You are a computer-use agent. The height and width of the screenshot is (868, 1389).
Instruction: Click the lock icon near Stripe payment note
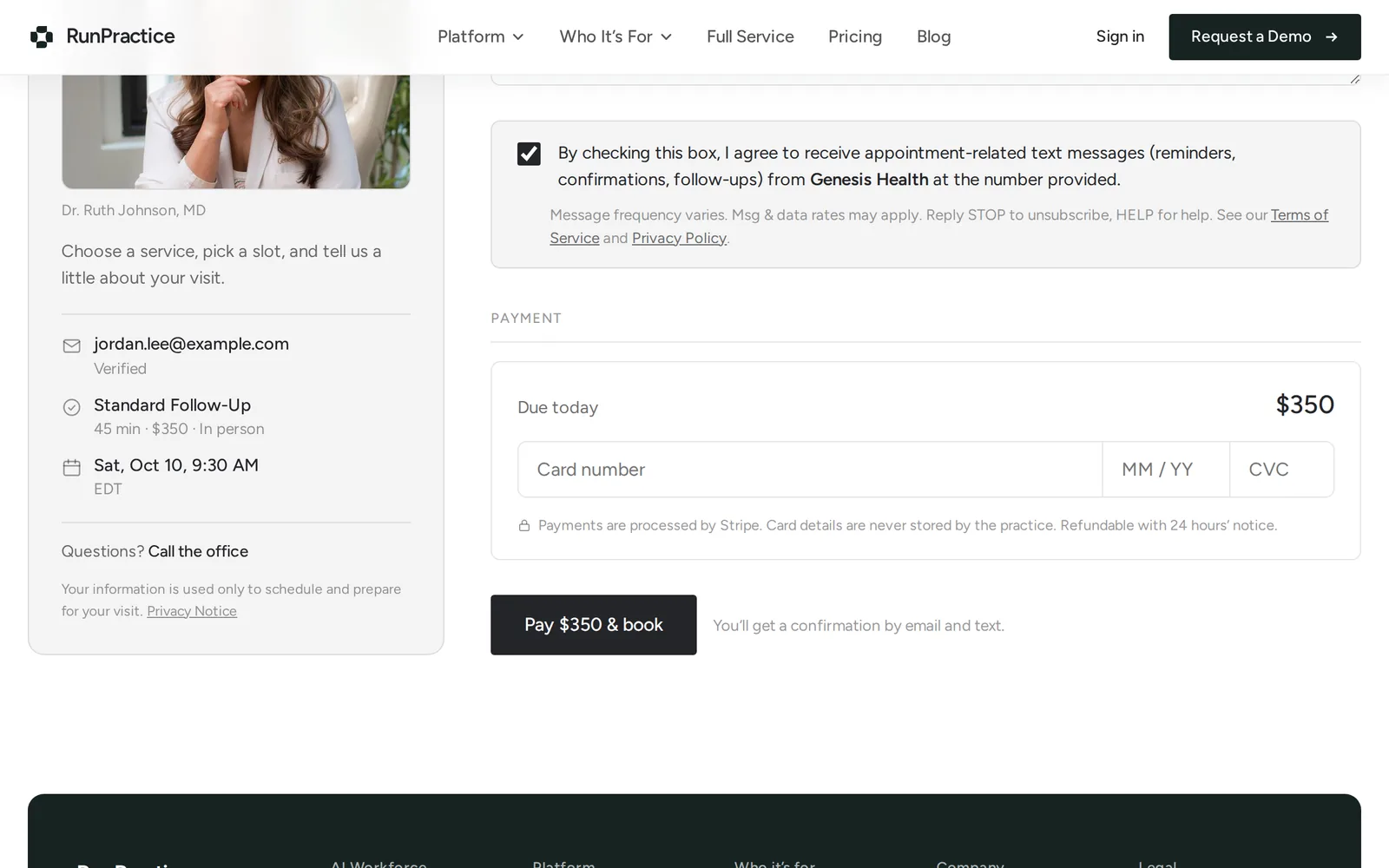point(524,526)
